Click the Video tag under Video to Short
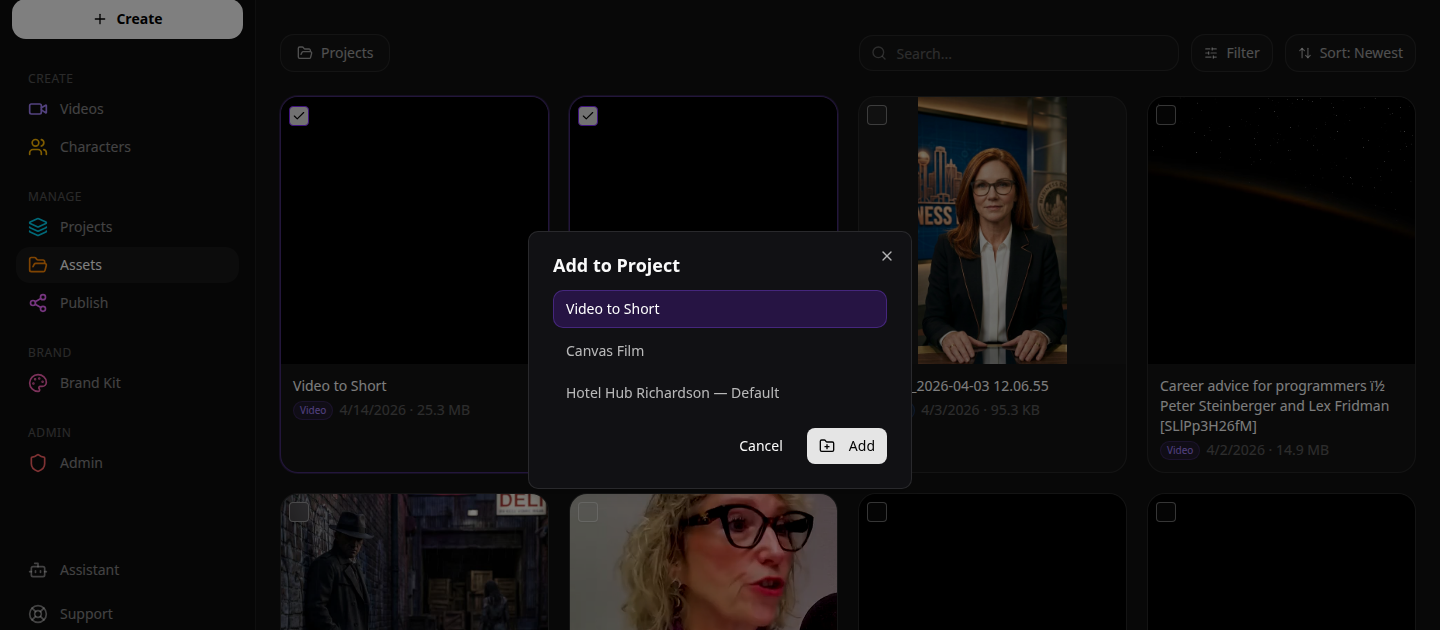This screenshot has width=1440, height=630. (x=313, y=410)
